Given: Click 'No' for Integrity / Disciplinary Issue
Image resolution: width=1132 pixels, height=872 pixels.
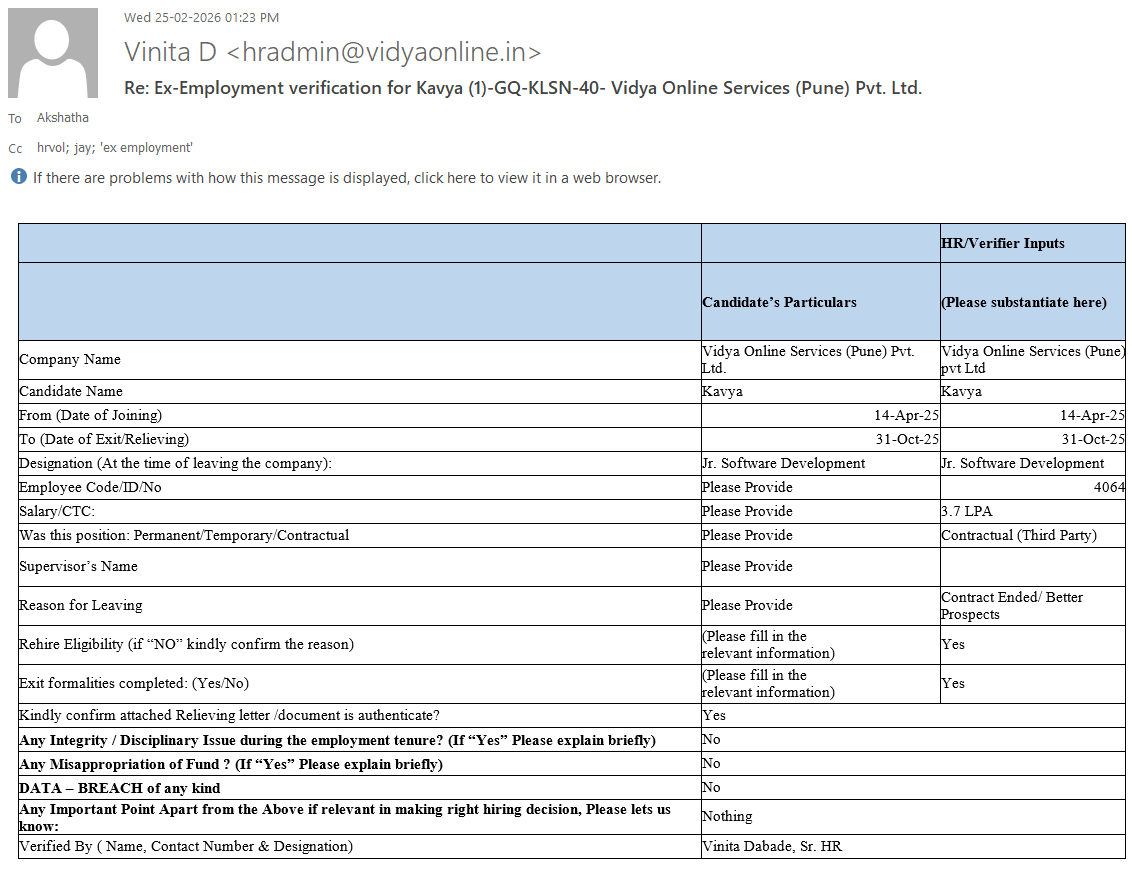Looking at the screenshot, I should tap(711, 739).
